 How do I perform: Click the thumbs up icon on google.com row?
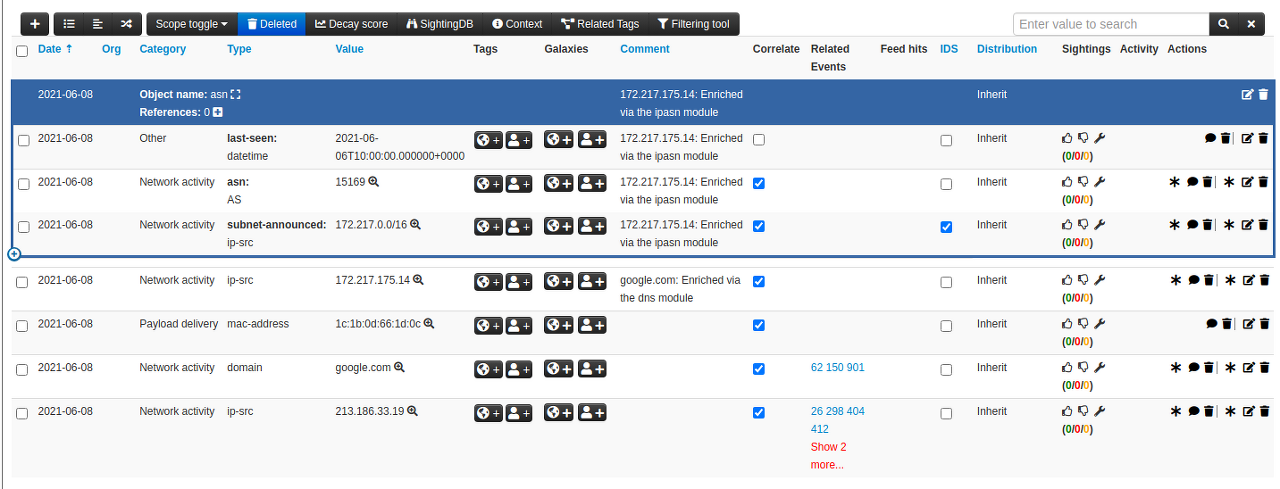coord(1067,368)
